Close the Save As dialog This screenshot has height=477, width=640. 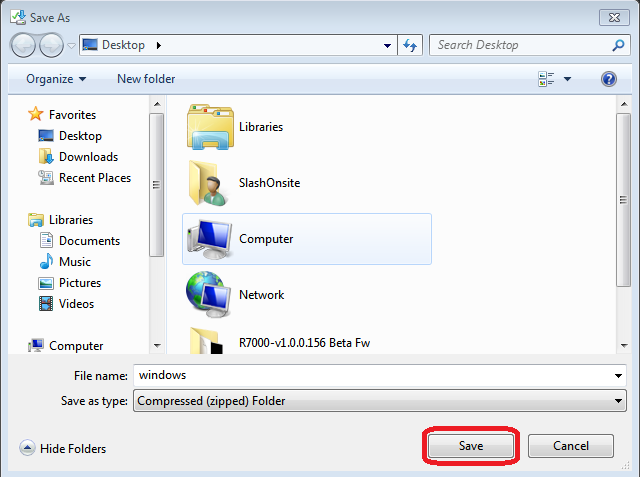coord(614,18)
